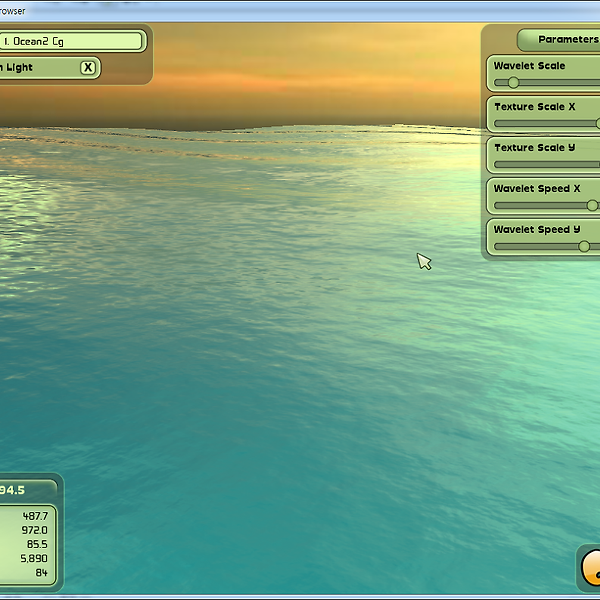Click the Parameters panel header
The width and height of the screenshot is (600, 600).
[x=560, y=40]
